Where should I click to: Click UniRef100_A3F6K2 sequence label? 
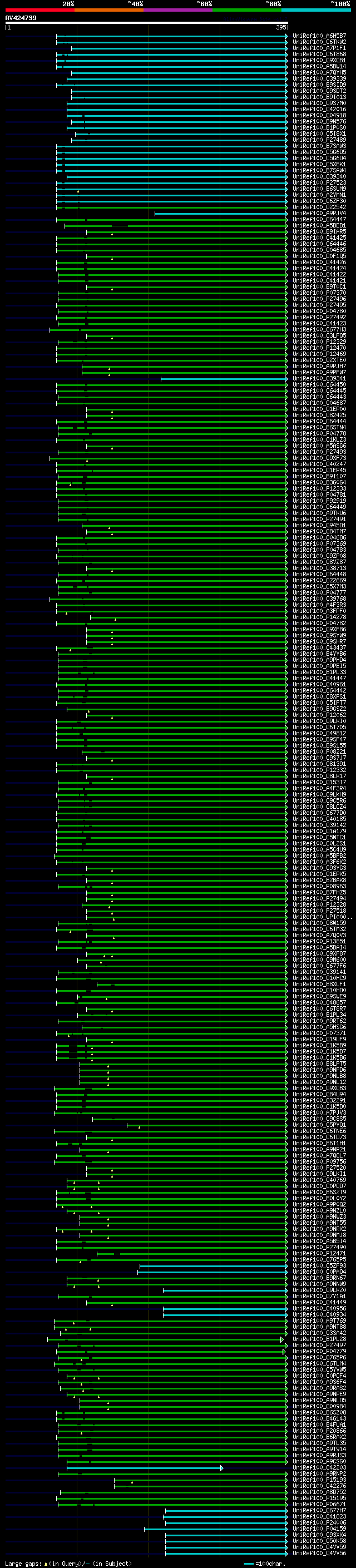point(319,861)
